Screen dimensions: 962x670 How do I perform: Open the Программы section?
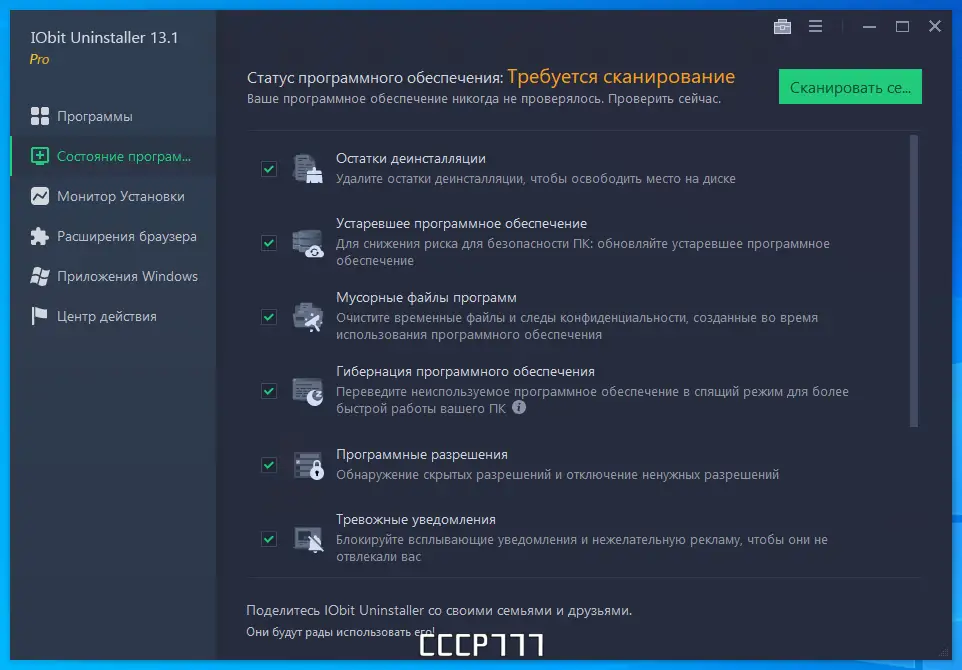coord(113,116)
